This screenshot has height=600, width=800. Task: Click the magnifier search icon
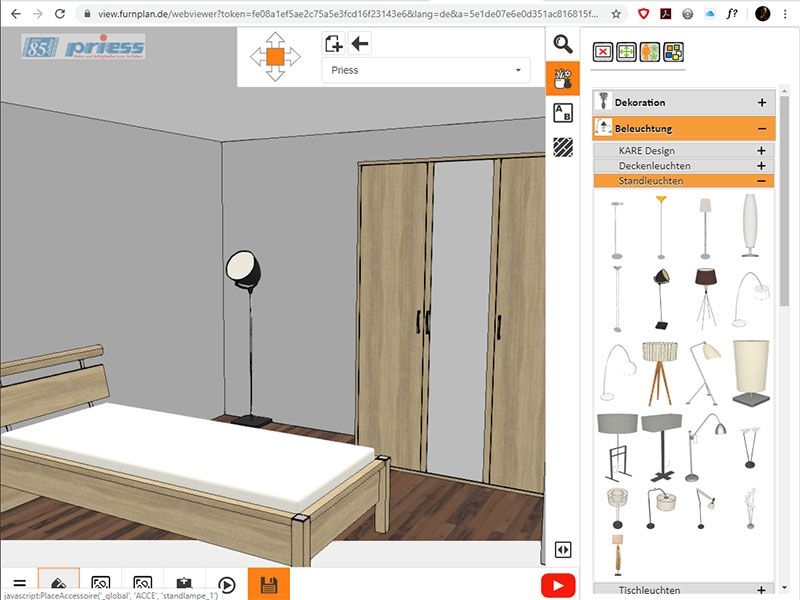point(563,44)
